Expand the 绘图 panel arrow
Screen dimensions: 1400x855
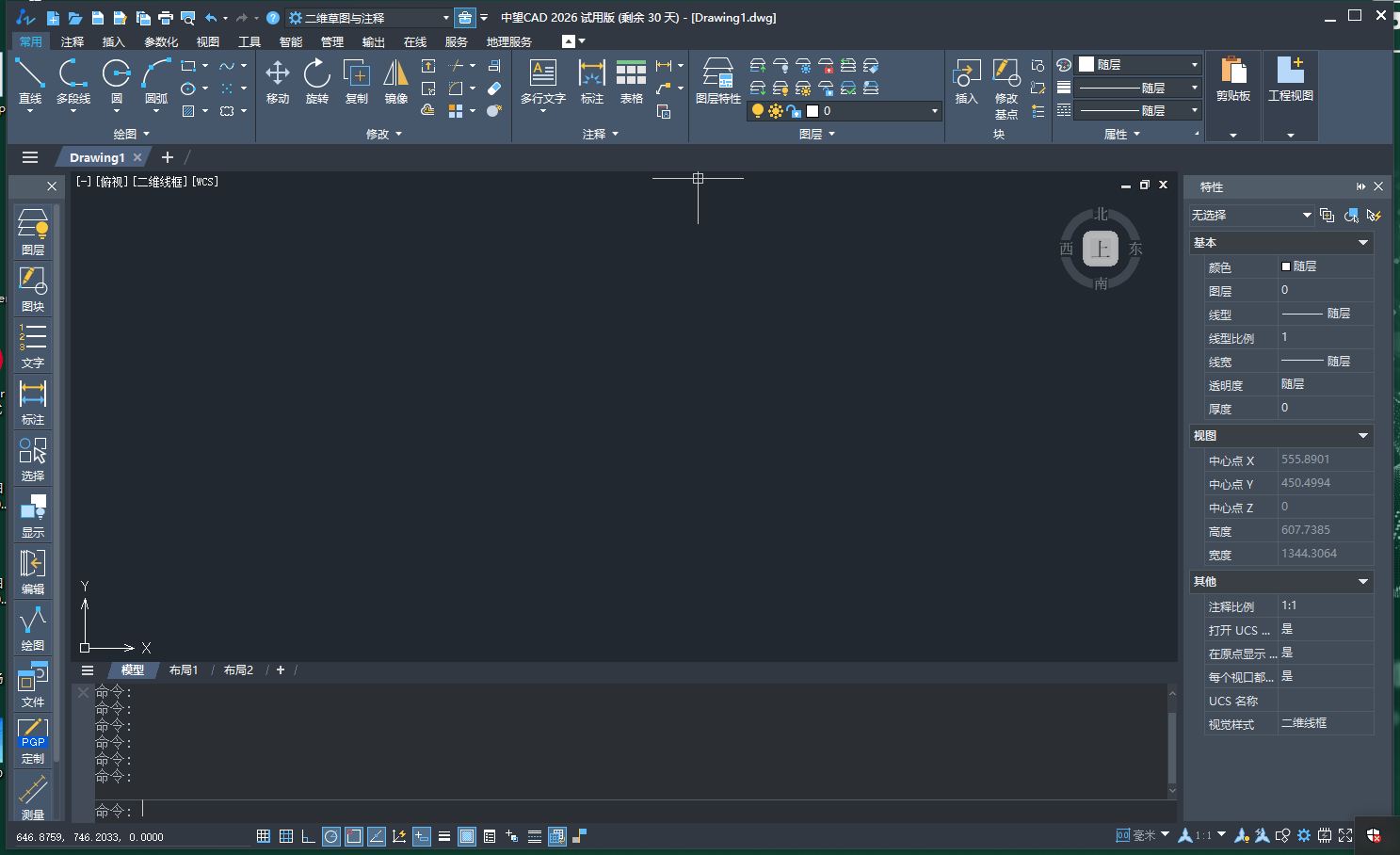click(146, 134)
